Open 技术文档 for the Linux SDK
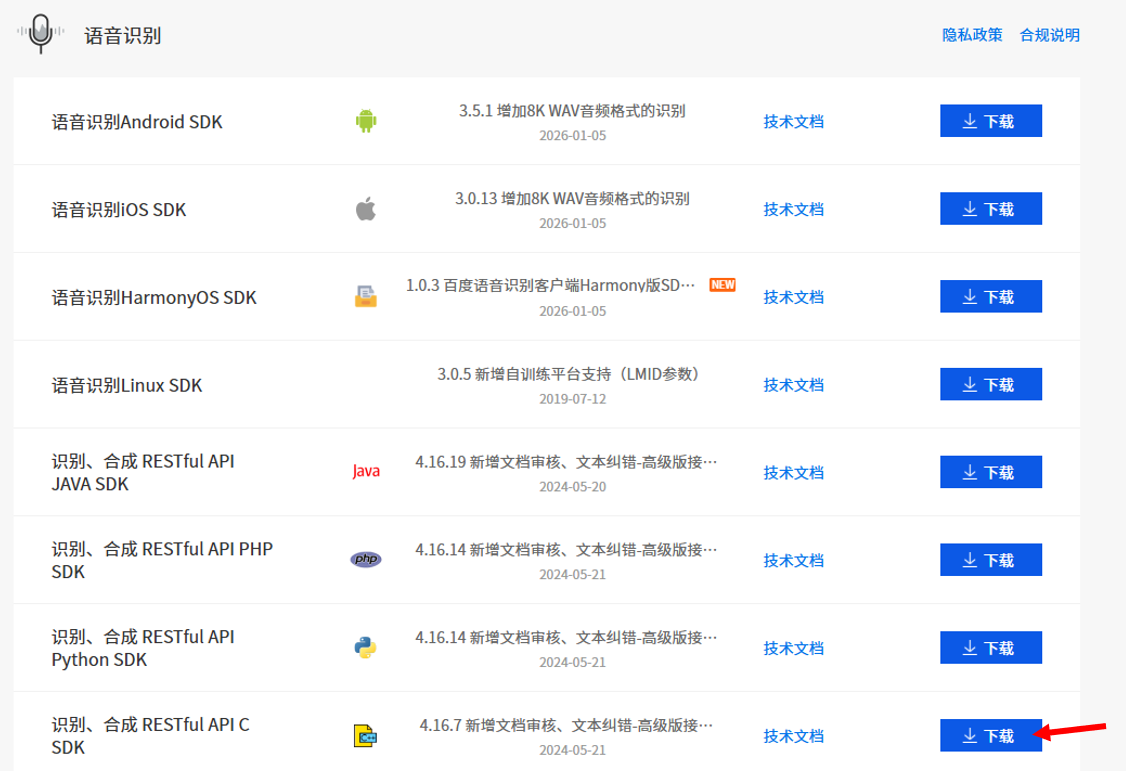Image resolution: width=1126 pixels, height=771 pixels. point(794,385)
